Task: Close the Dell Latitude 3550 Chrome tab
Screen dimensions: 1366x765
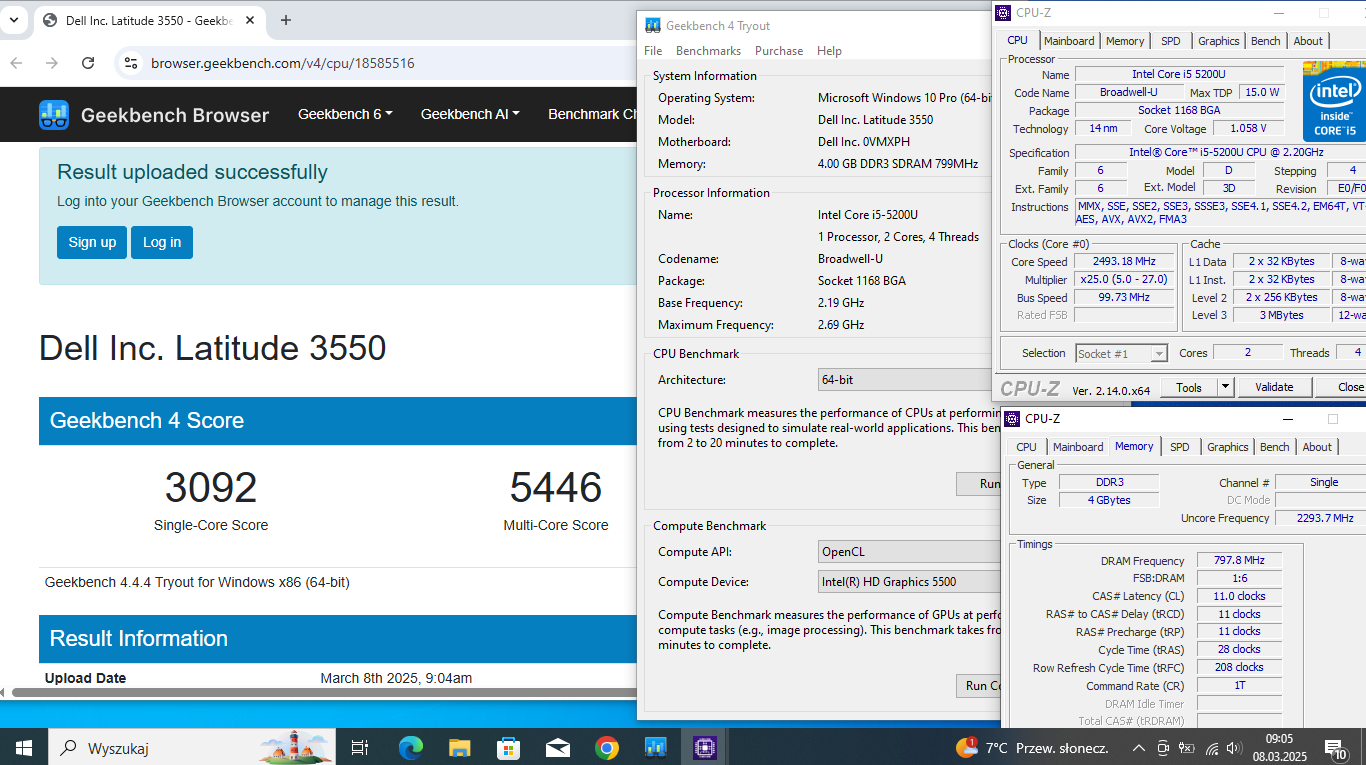Action: coord(250,20)
